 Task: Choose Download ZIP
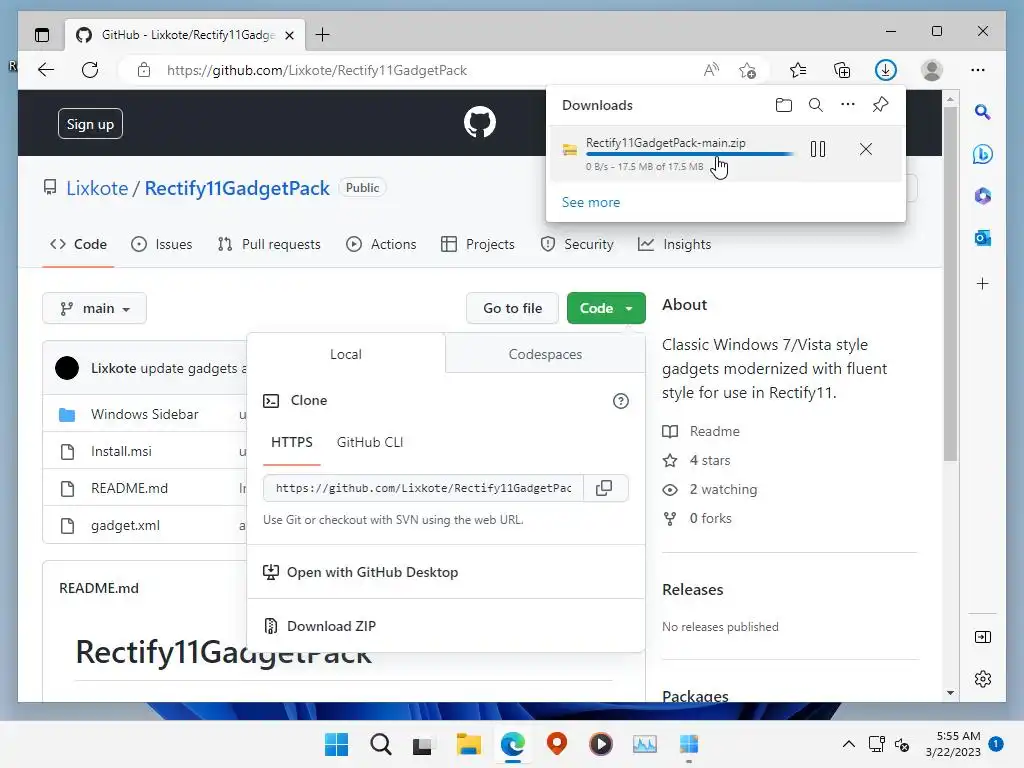tap(331, 626)
